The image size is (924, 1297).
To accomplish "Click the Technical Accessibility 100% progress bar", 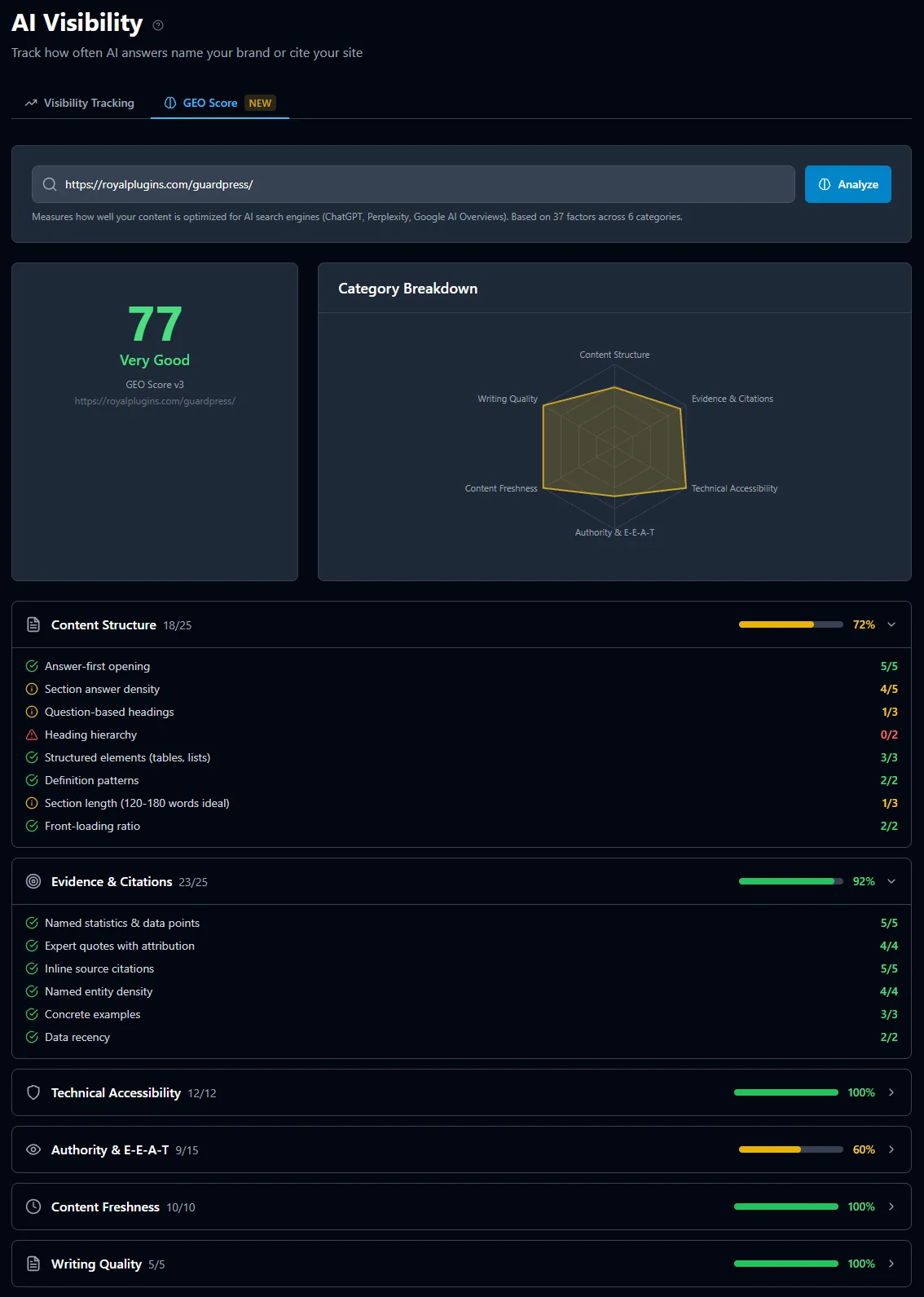I will (786, 1092).
